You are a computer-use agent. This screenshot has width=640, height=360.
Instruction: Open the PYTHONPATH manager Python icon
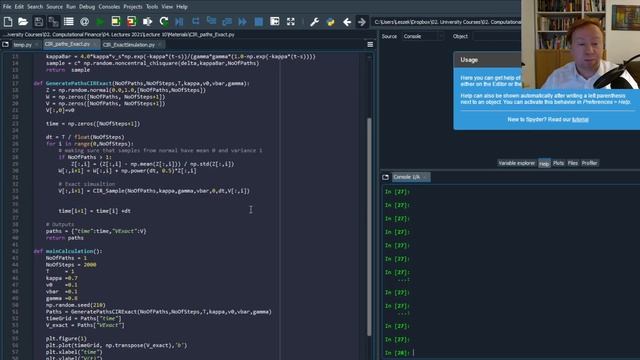coord(330,22)
